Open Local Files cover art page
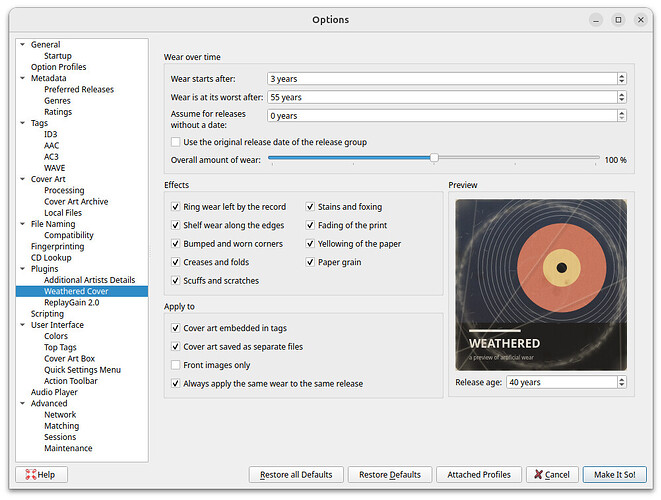The image size is (661, 500). click(63, 213)
